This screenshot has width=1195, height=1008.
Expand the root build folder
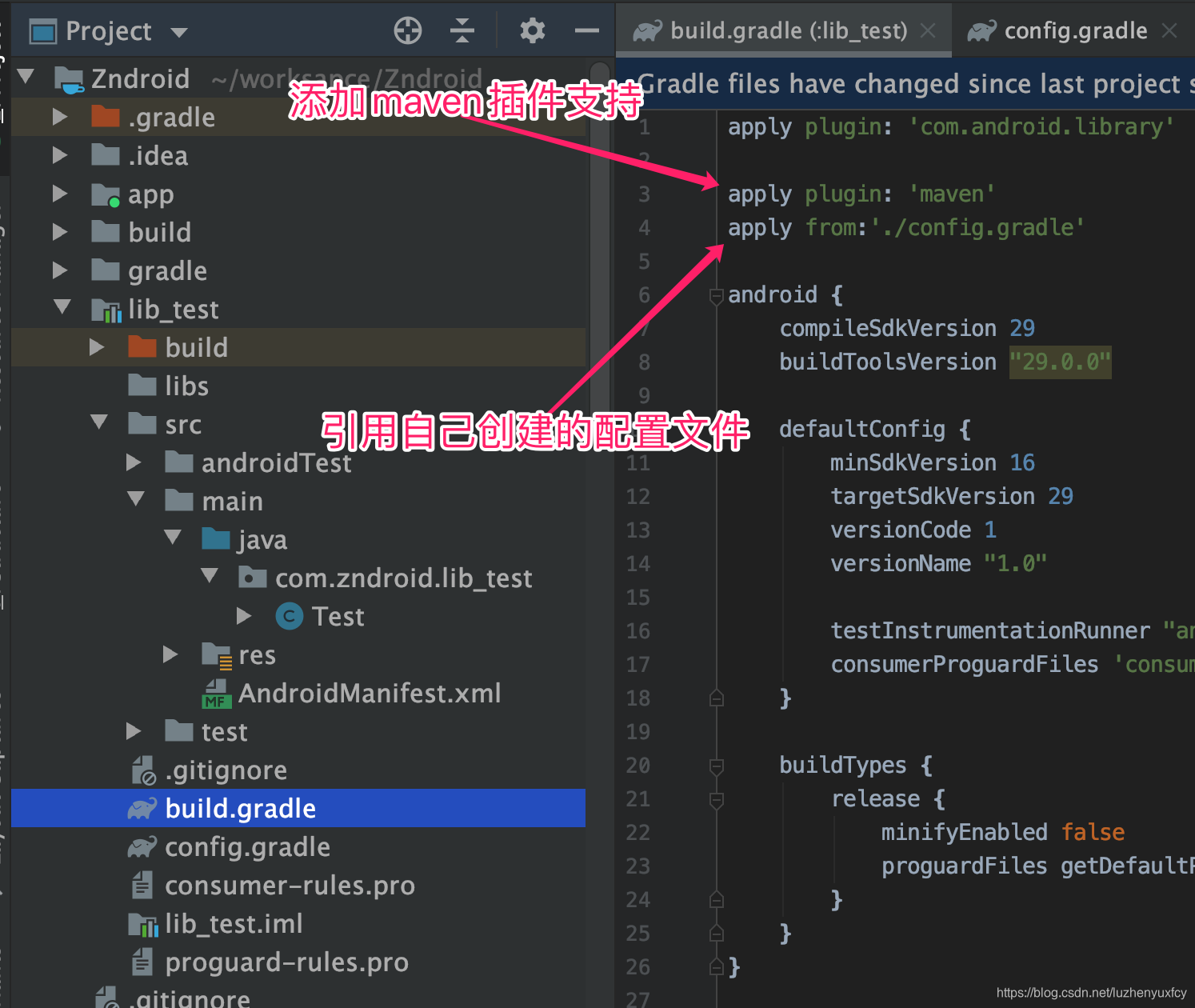point(59,232)
